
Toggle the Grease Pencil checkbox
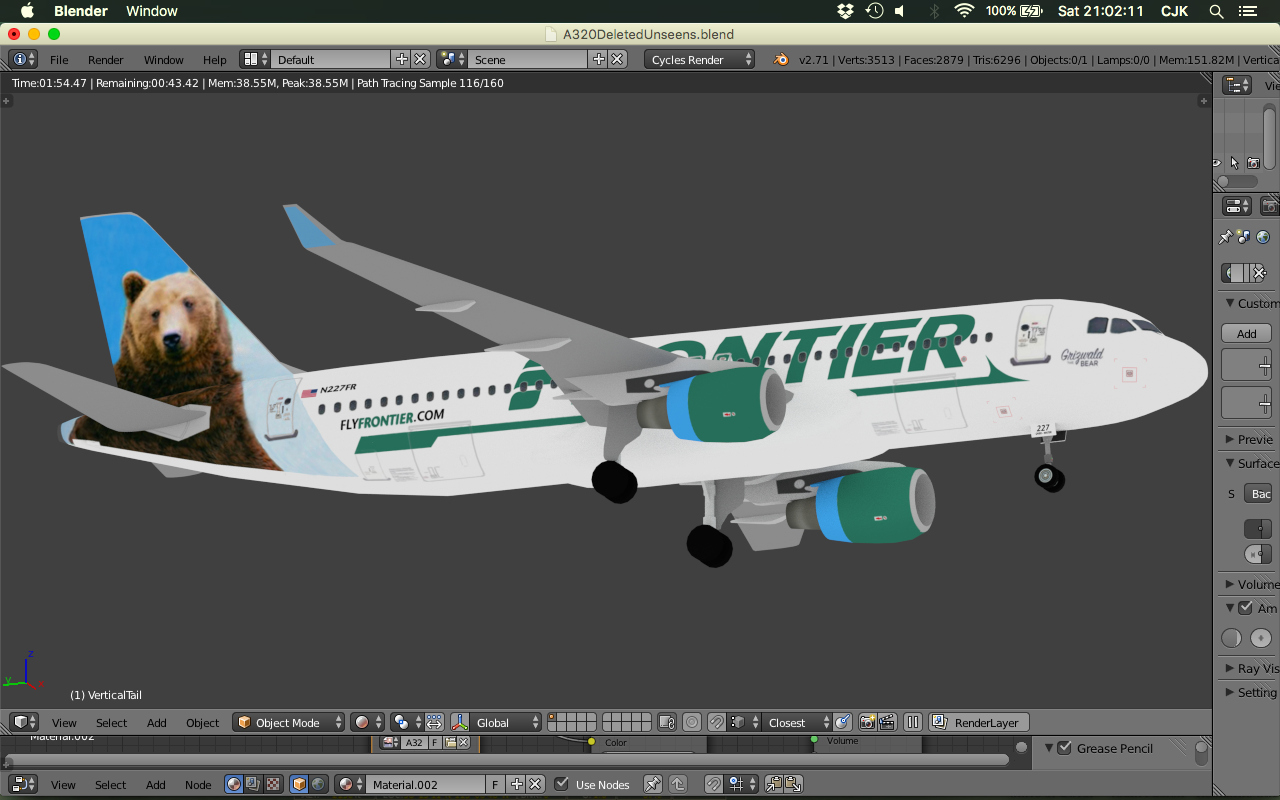coord(1065,748)
